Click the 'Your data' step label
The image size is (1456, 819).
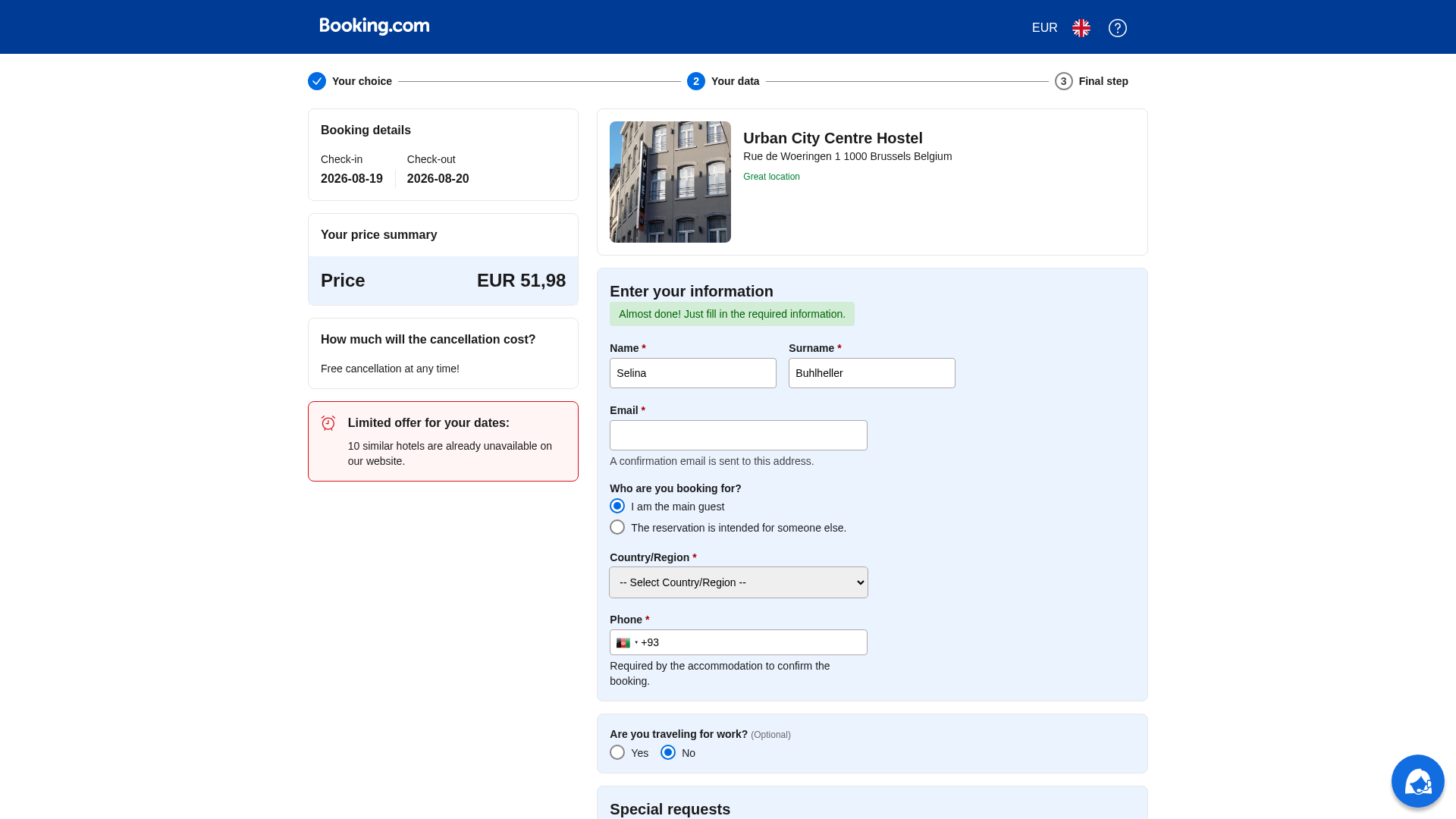pyautogui.click(x=735, y=81)
